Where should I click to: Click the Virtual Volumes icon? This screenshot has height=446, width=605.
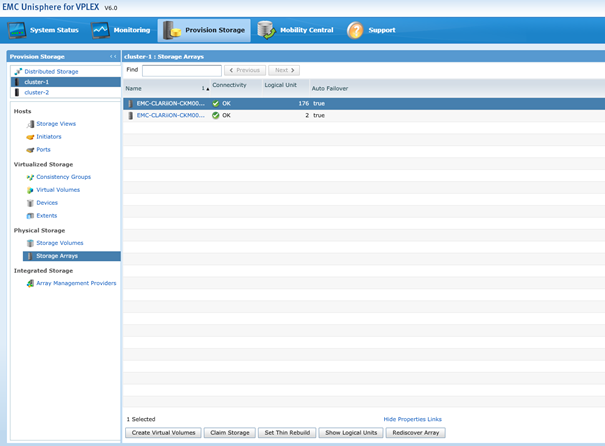[30, 190]
